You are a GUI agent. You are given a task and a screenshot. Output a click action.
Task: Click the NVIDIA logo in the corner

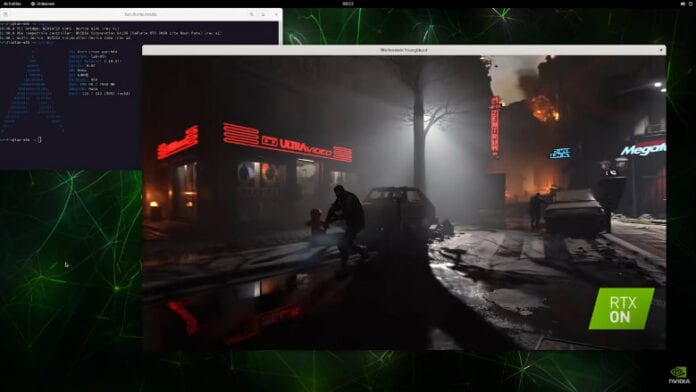click(680, 375)
